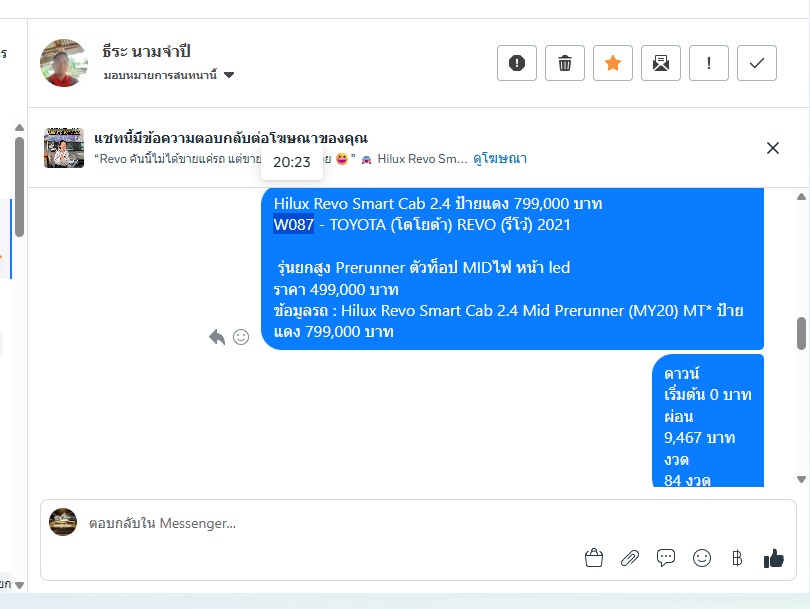Open emoji picker in composer

(702, 558)
